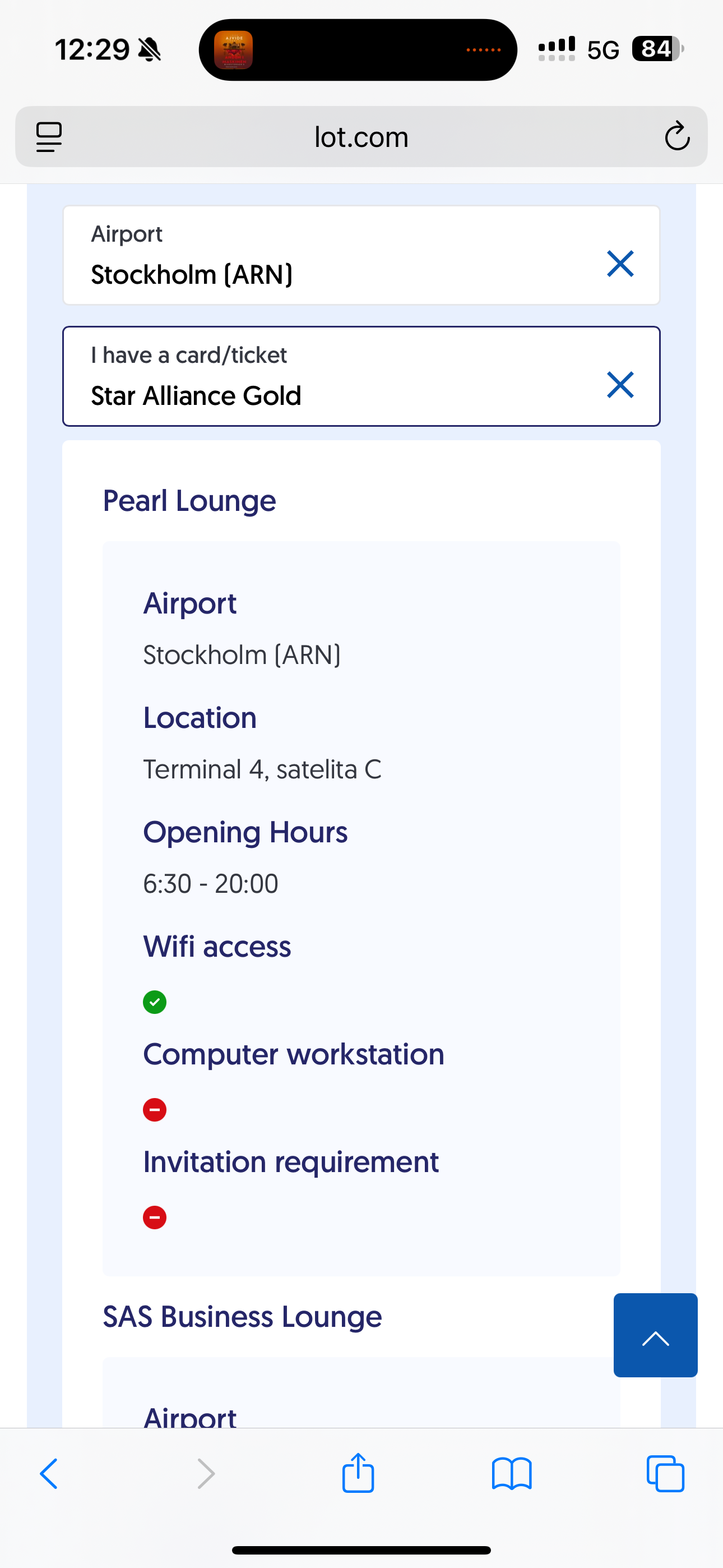
Task: Clear the Stockholm (ARN) airport selection
Action: [x=620, y=264]
